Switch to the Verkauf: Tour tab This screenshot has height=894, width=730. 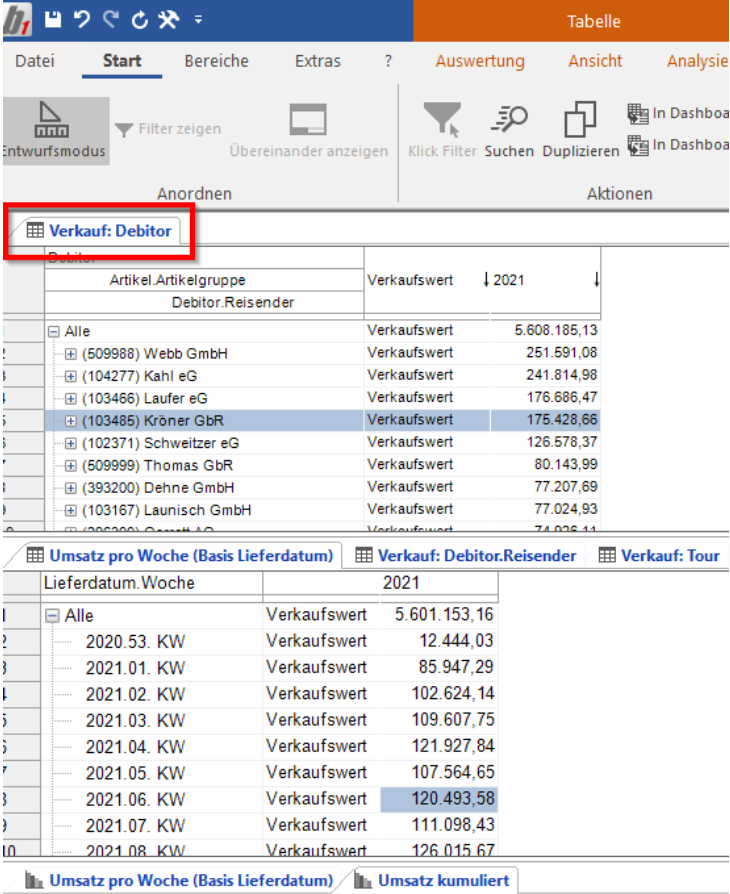point(660,556)
